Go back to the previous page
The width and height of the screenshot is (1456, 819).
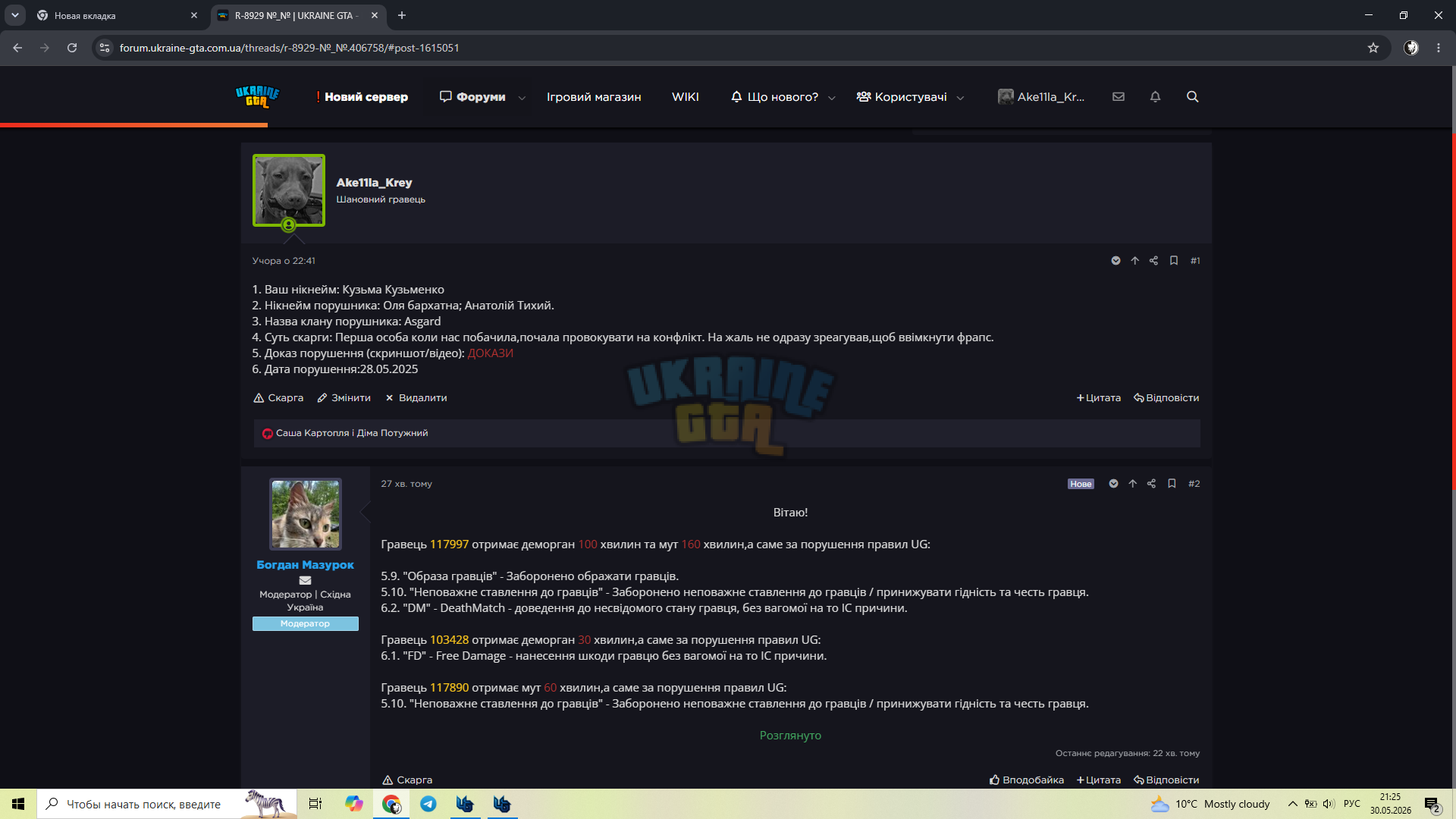[17, 48]
